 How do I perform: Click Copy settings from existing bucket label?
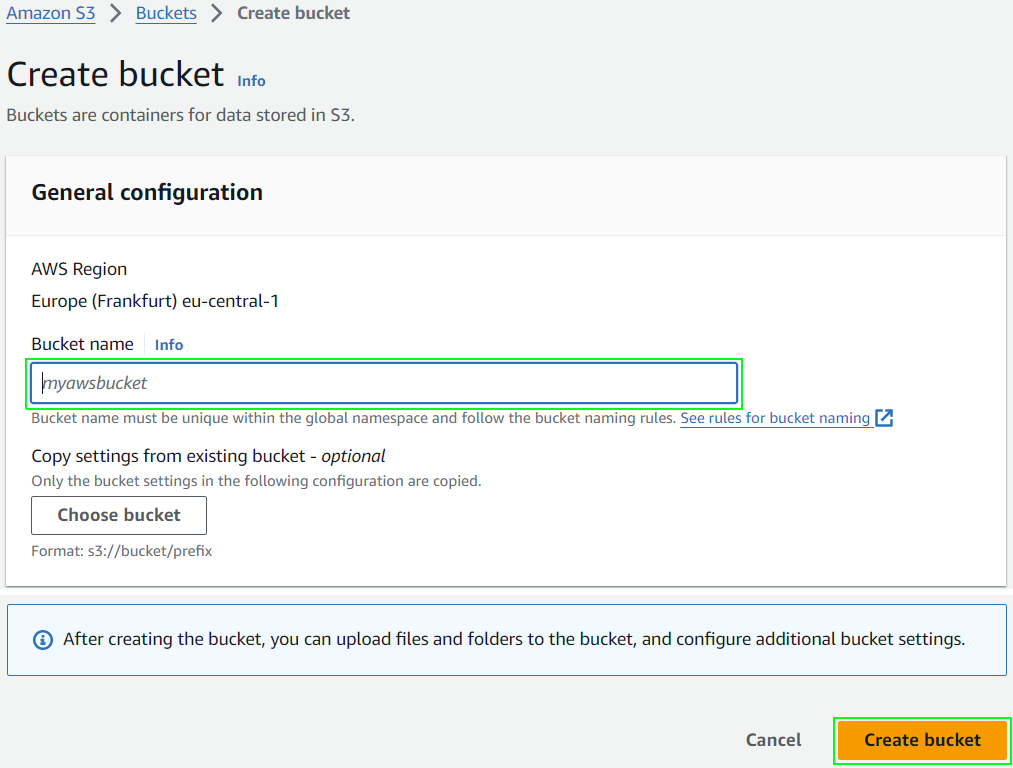click(208, 456)
